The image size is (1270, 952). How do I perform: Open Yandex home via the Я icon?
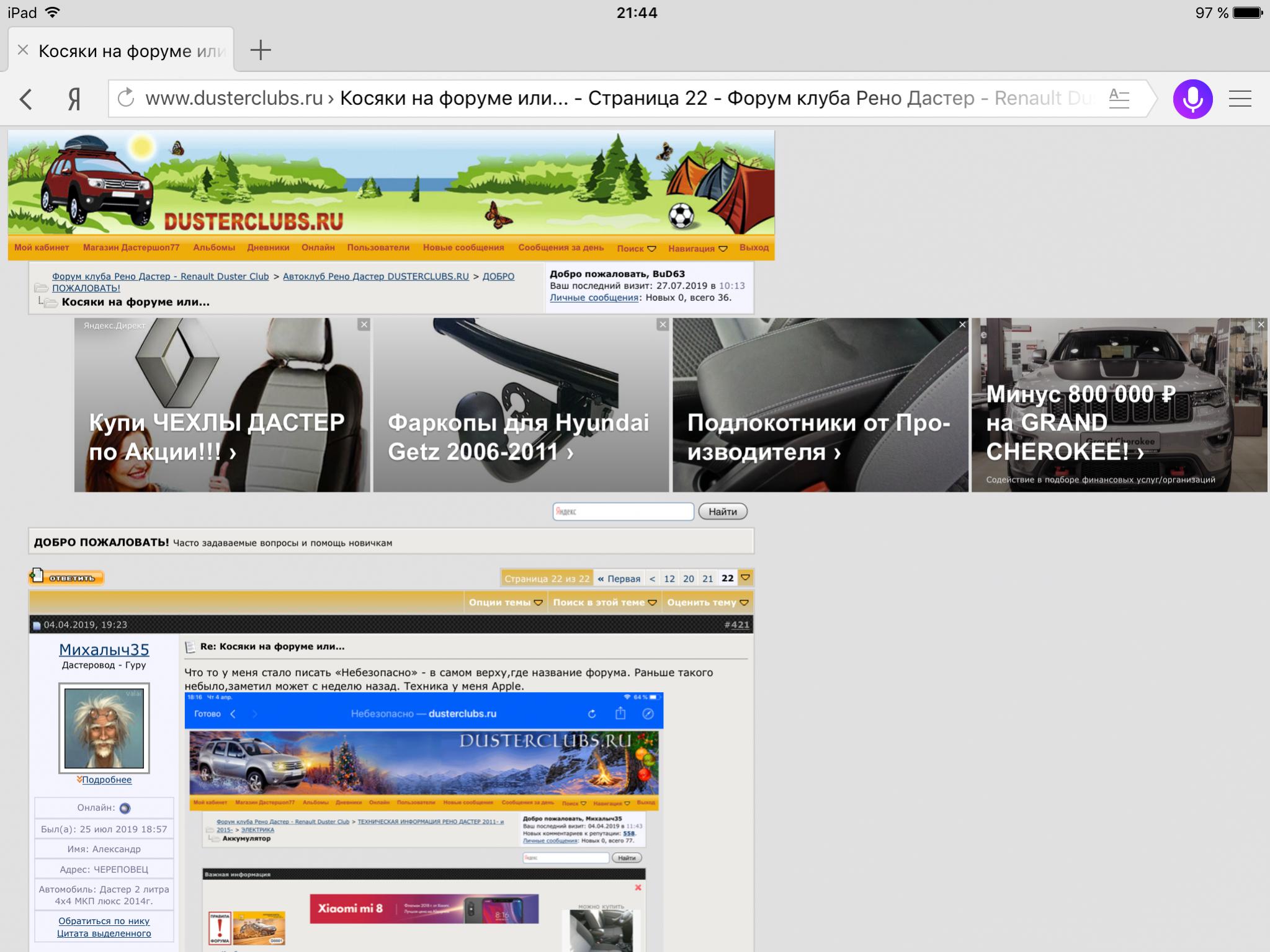coord(74,99)
